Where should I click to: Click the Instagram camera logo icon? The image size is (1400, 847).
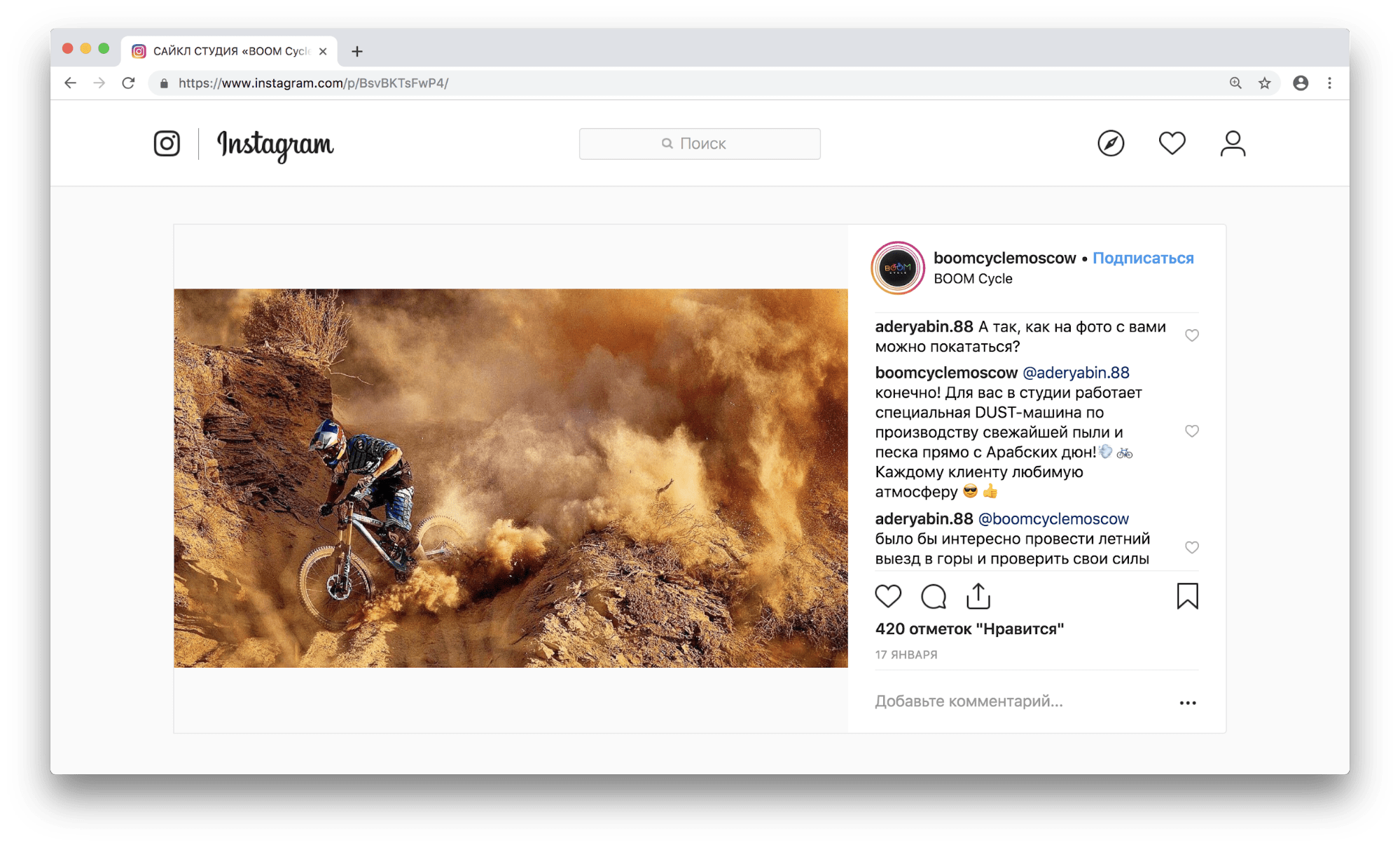pos(167,144)
